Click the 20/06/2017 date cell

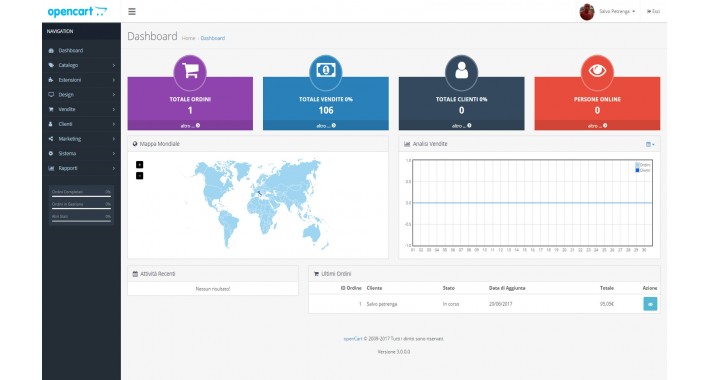(500, 304)
